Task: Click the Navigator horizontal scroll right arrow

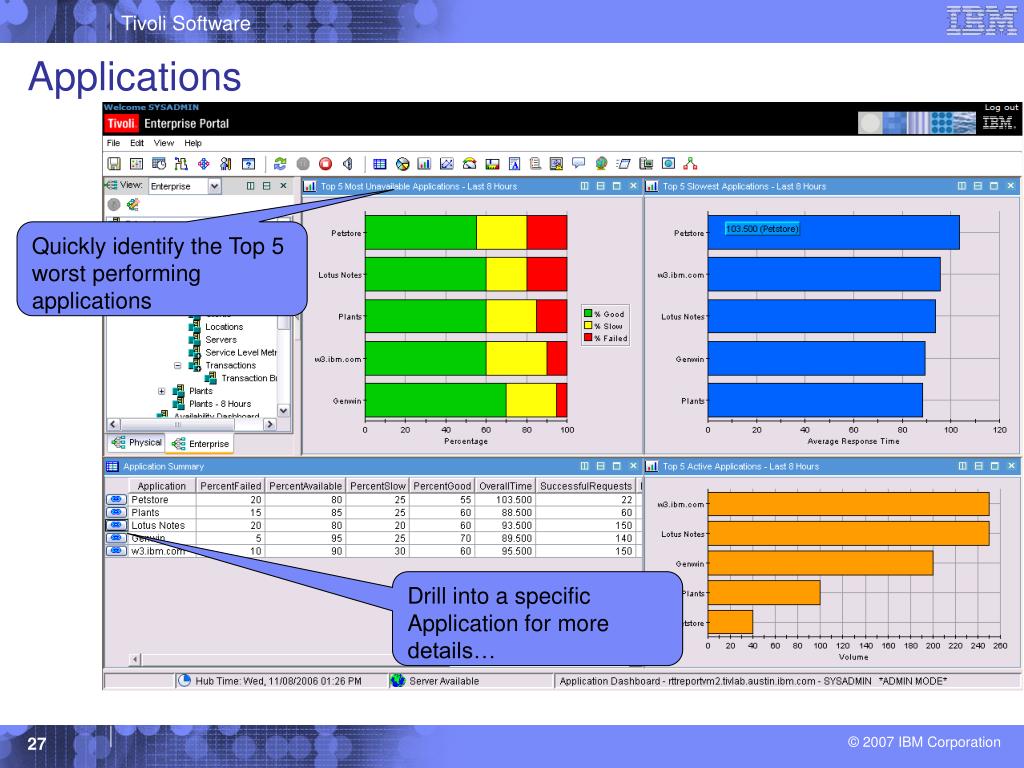Action: 270,424
